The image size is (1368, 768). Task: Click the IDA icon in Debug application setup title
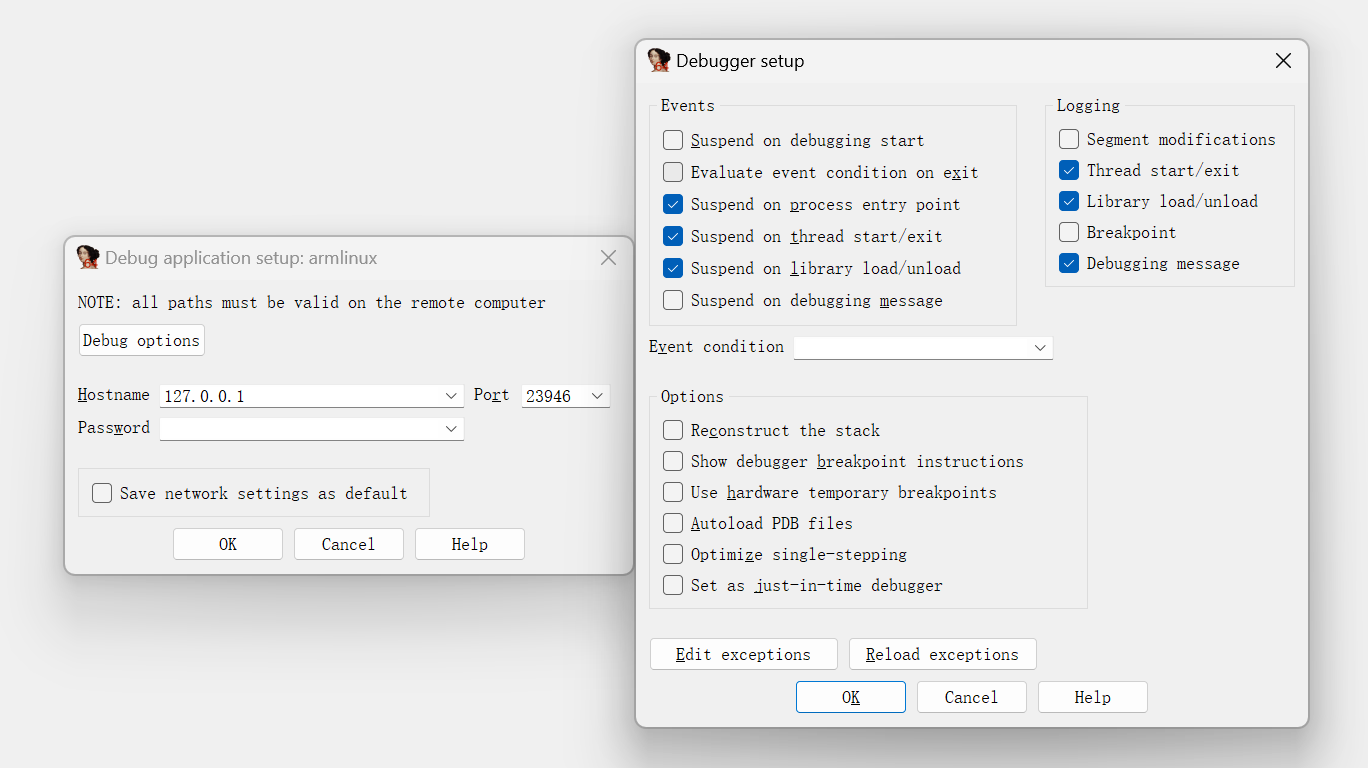coord(88,258)
